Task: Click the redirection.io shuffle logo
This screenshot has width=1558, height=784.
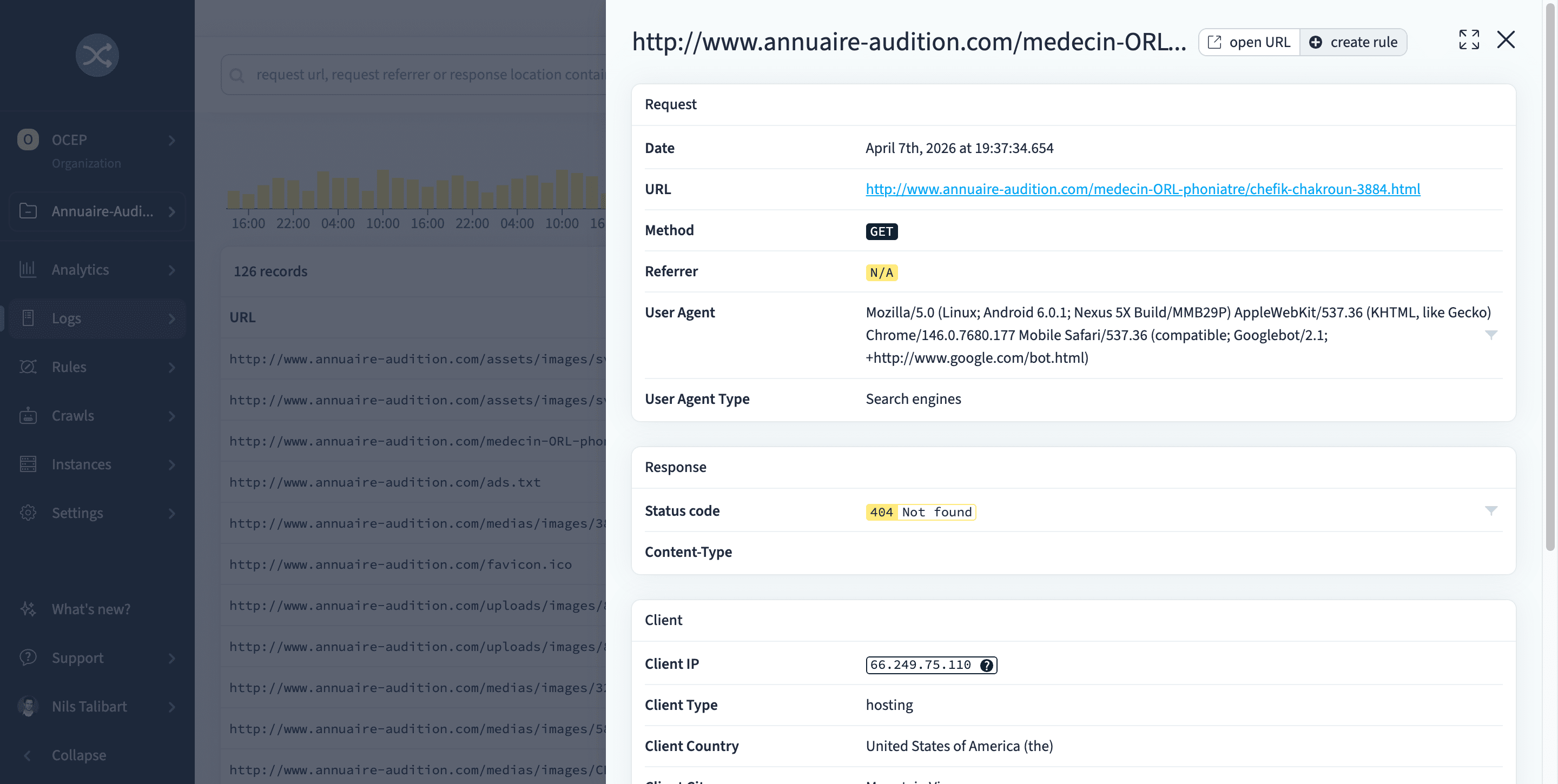Action: [97, 56]
